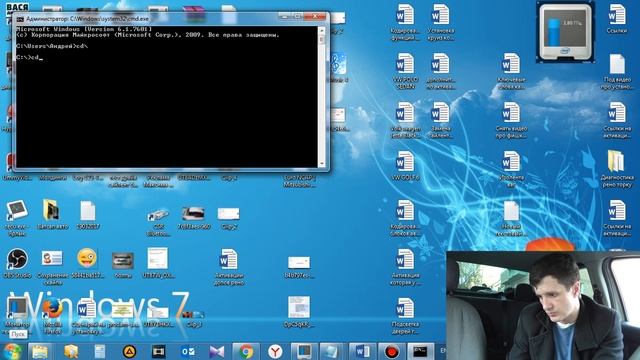Select the Замена билен Word document
The width and height of the screenshot is (640, 360).
(x=440, y=120)
